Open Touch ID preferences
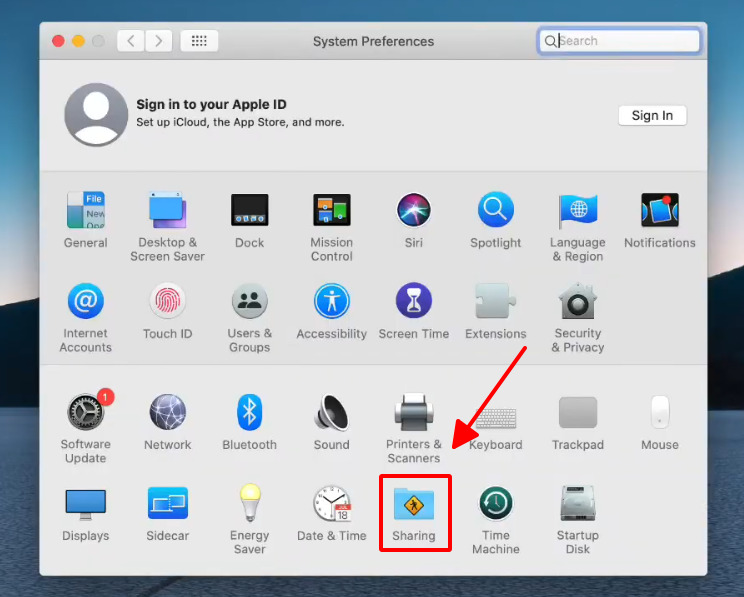Screen dimensions: 744x597 point(167,301)
